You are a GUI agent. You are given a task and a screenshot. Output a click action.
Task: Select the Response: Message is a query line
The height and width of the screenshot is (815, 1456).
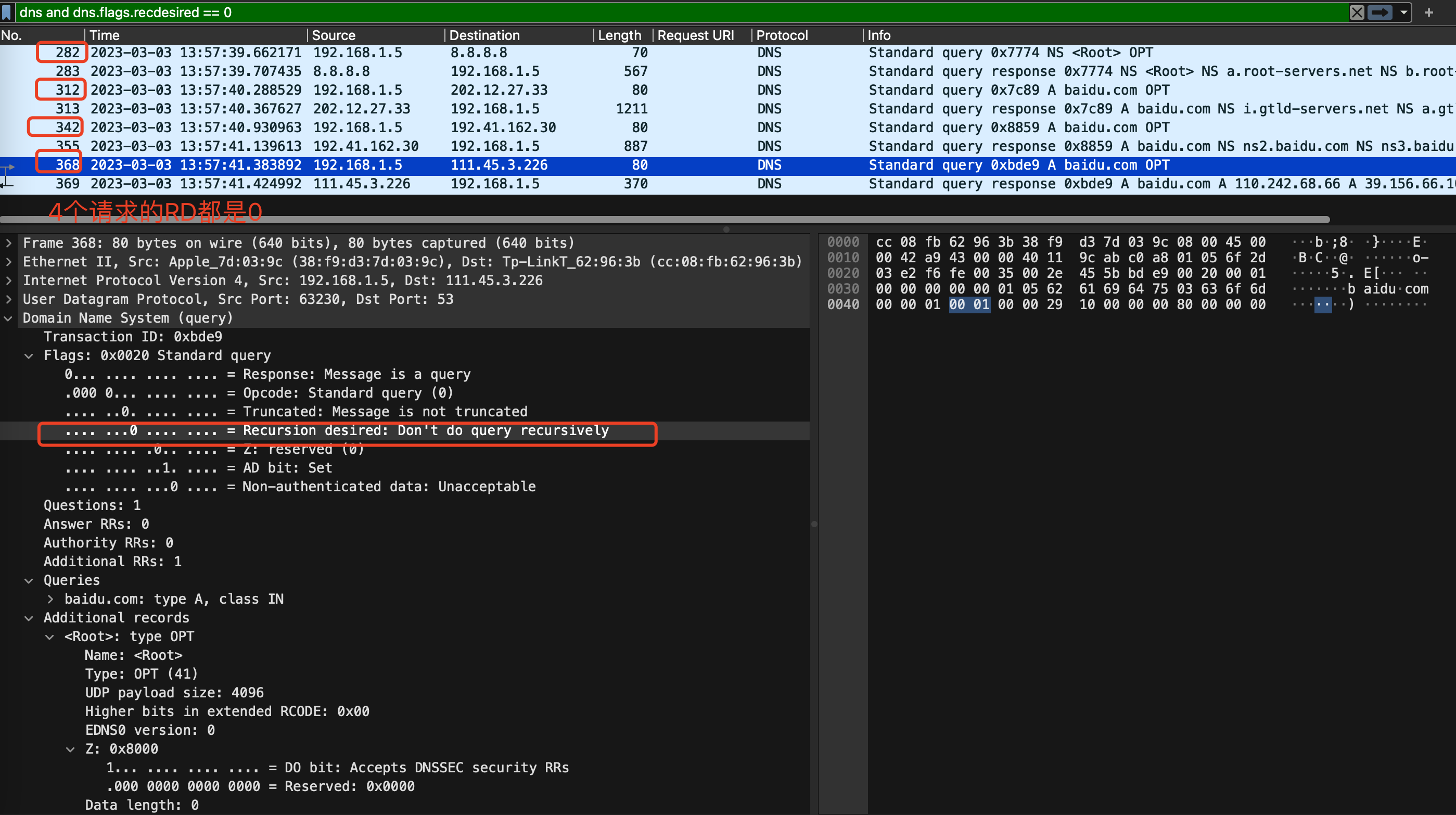(x=267, y=374)
